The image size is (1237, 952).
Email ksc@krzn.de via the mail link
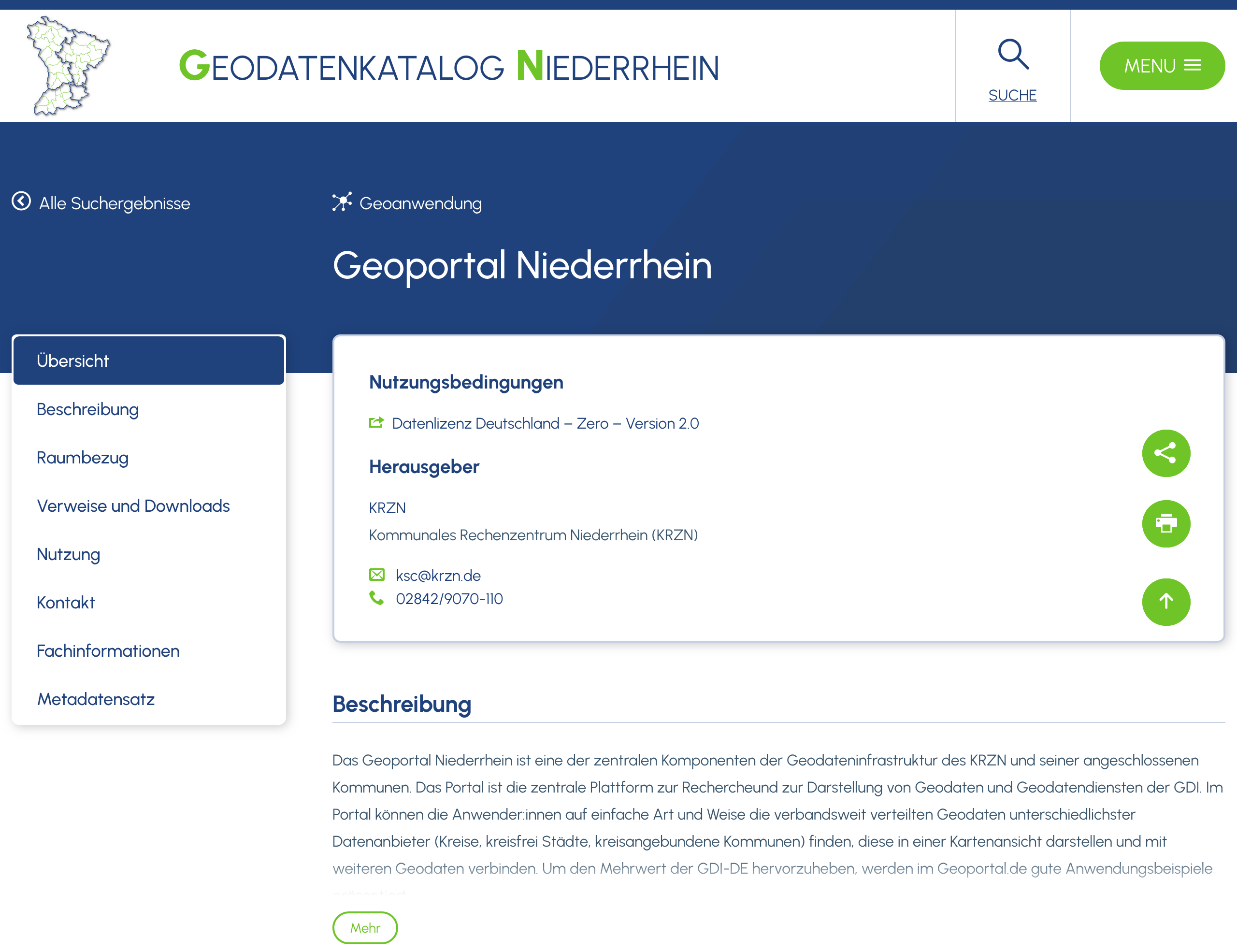tap(438, 575)
